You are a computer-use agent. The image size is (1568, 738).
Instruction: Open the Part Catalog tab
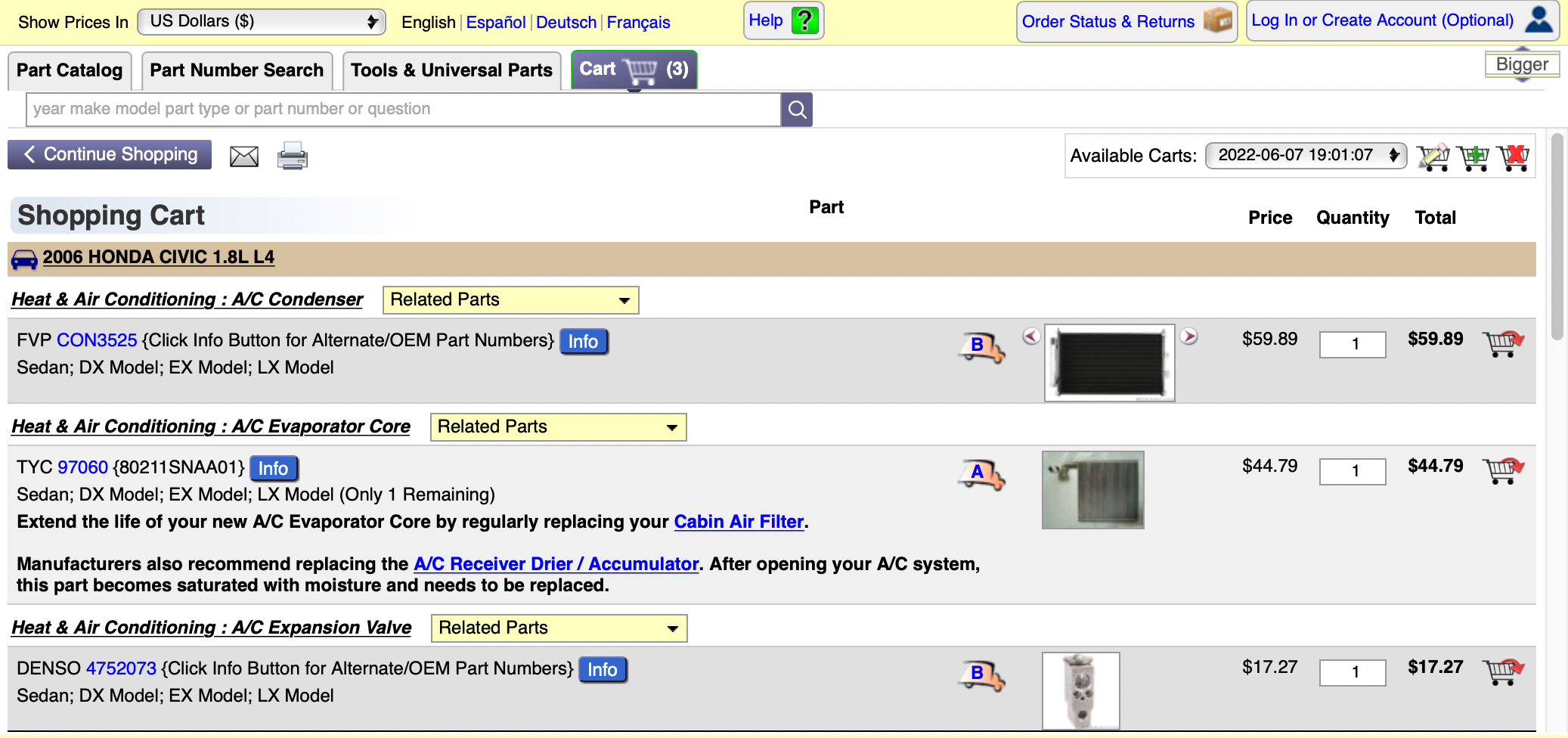70,70
